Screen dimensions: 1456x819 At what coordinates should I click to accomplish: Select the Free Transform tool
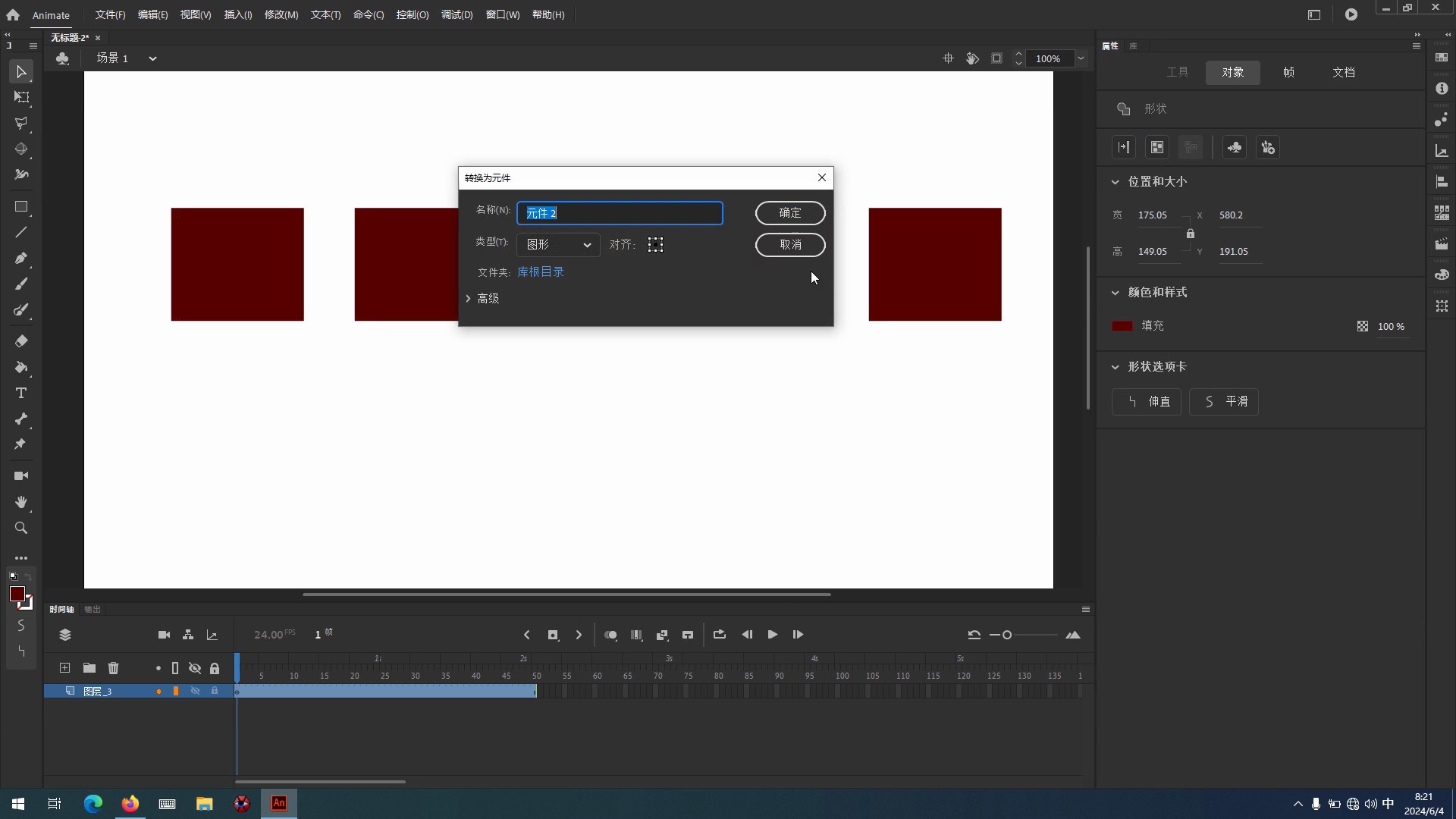point(20,97)
